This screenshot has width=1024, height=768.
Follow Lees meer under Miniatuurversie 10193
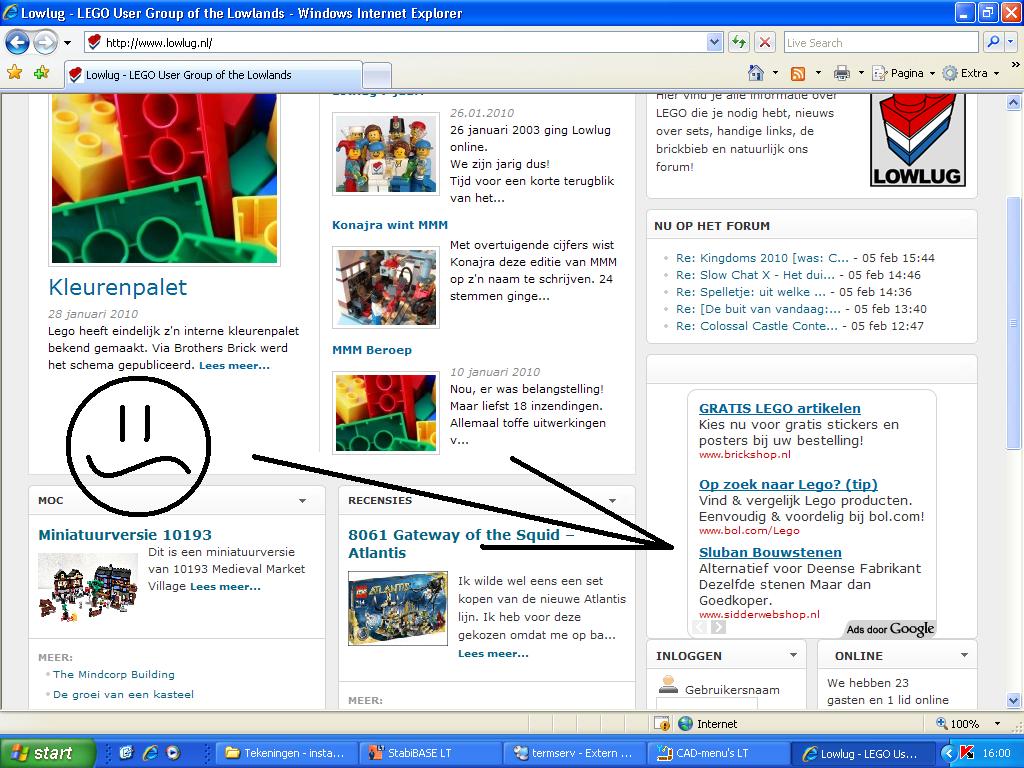pos(225,587)
